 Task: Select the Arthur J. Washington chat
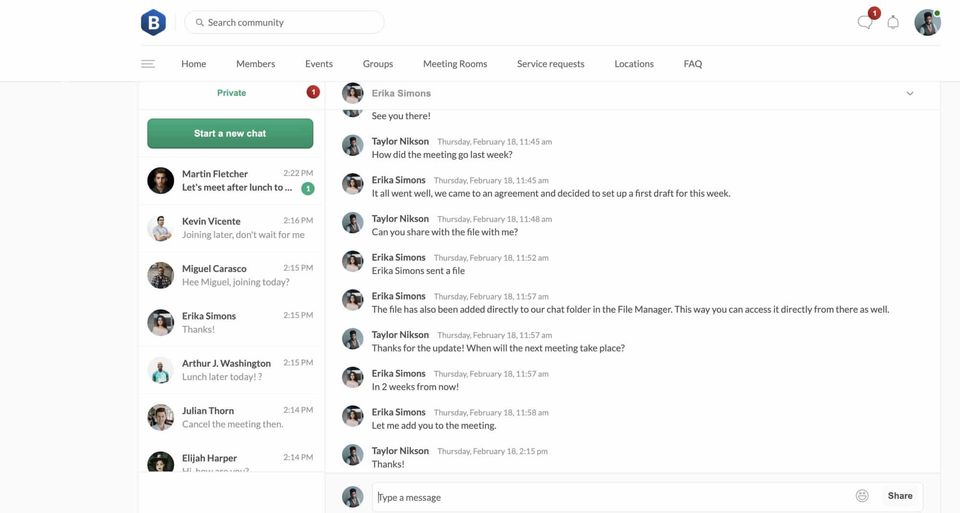click(231, 370)
